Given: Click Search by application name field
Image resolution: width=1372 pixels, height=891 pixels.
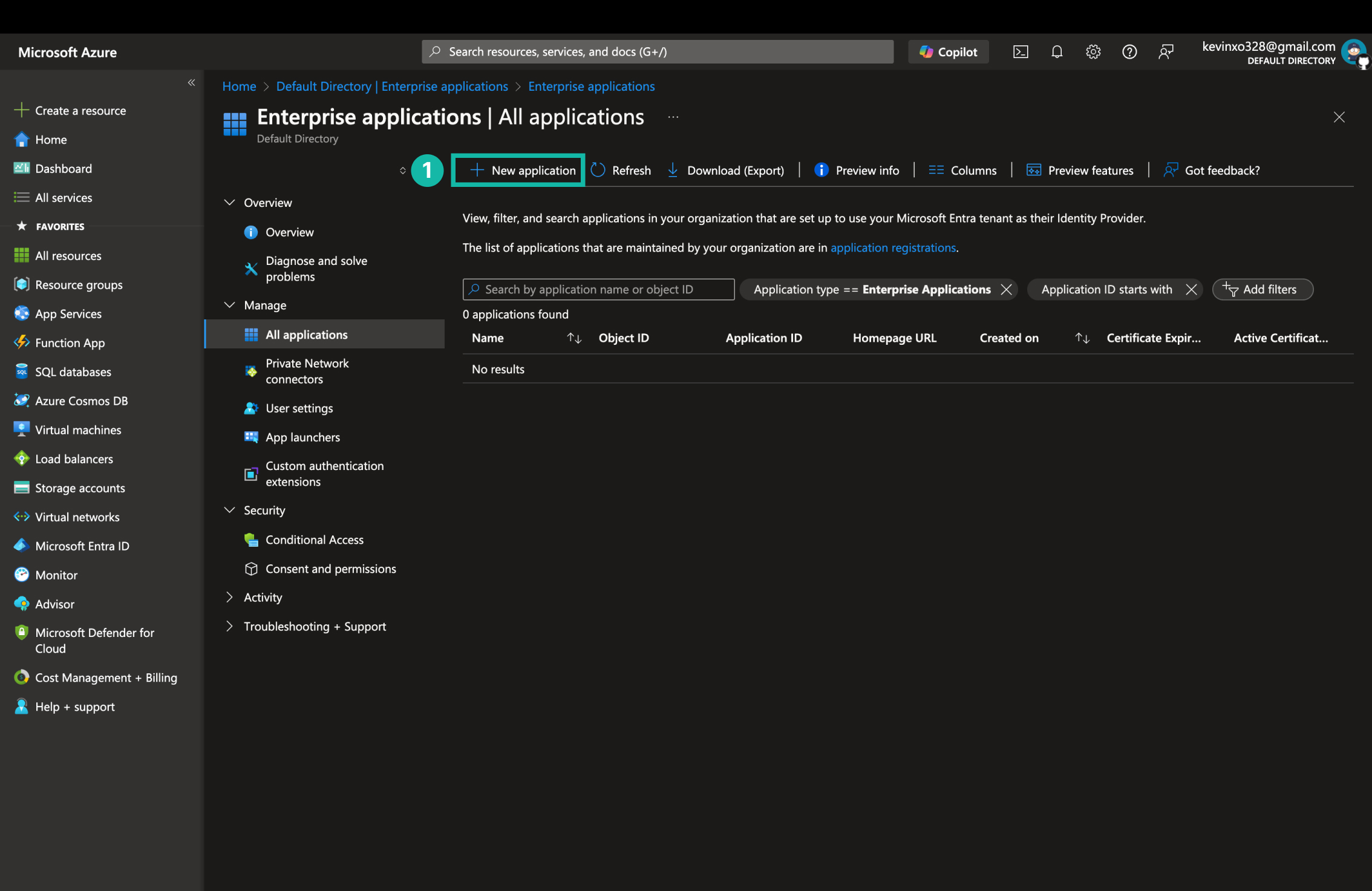Looking at the screenshot, I should (598, 289).
